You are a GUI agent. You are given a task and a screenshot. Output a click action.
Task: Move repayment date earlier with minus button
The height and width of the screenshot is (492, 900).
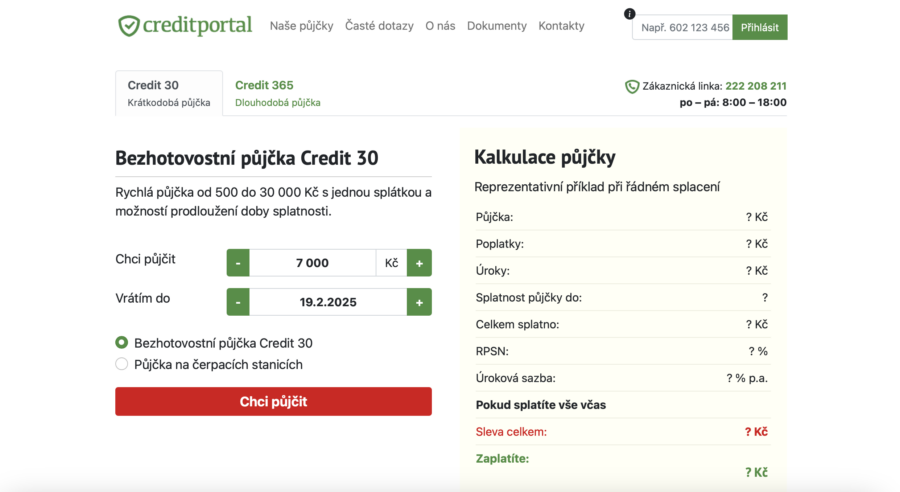coord(238,302)
